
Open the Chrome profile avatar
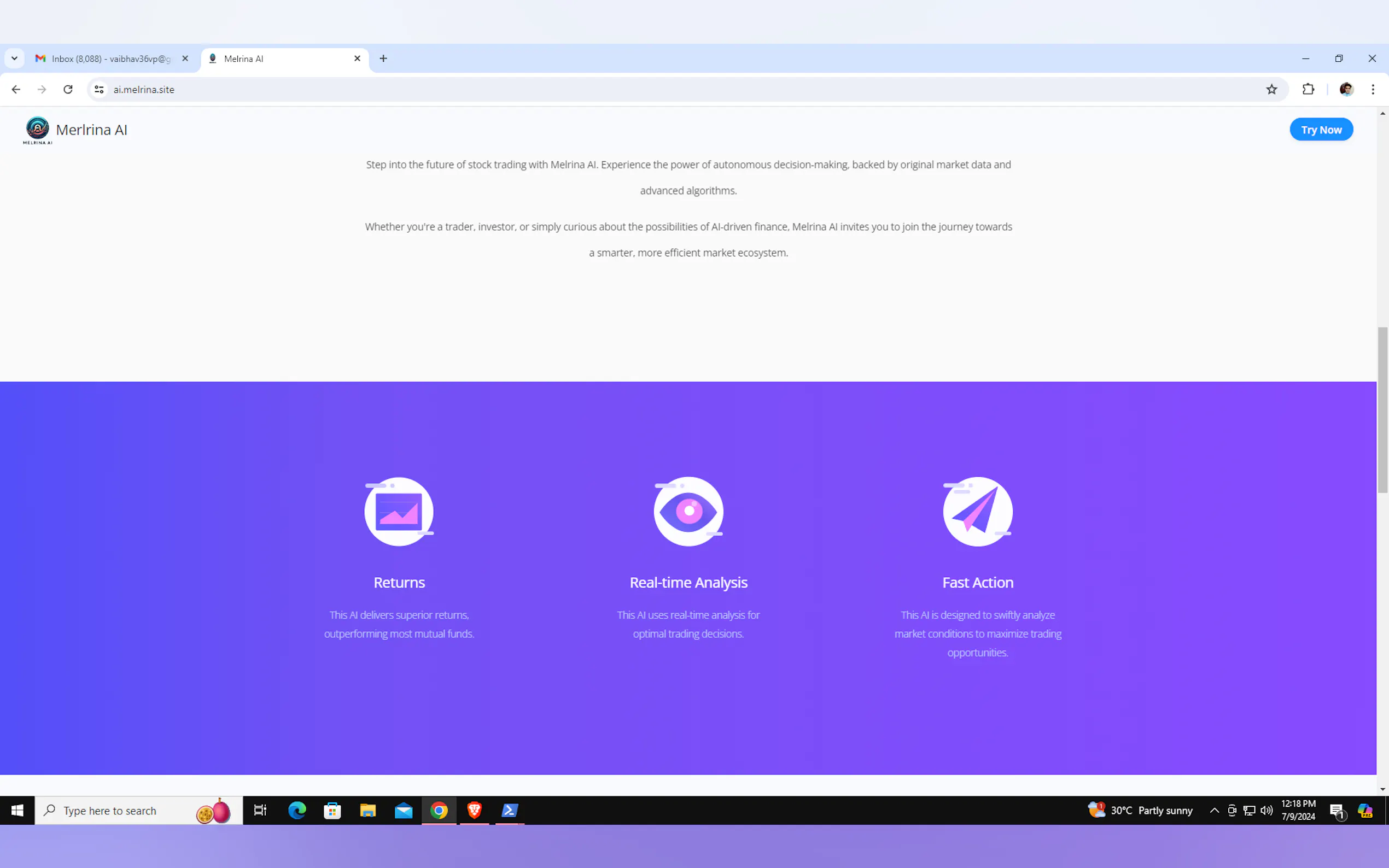[x=1346, y=90]
